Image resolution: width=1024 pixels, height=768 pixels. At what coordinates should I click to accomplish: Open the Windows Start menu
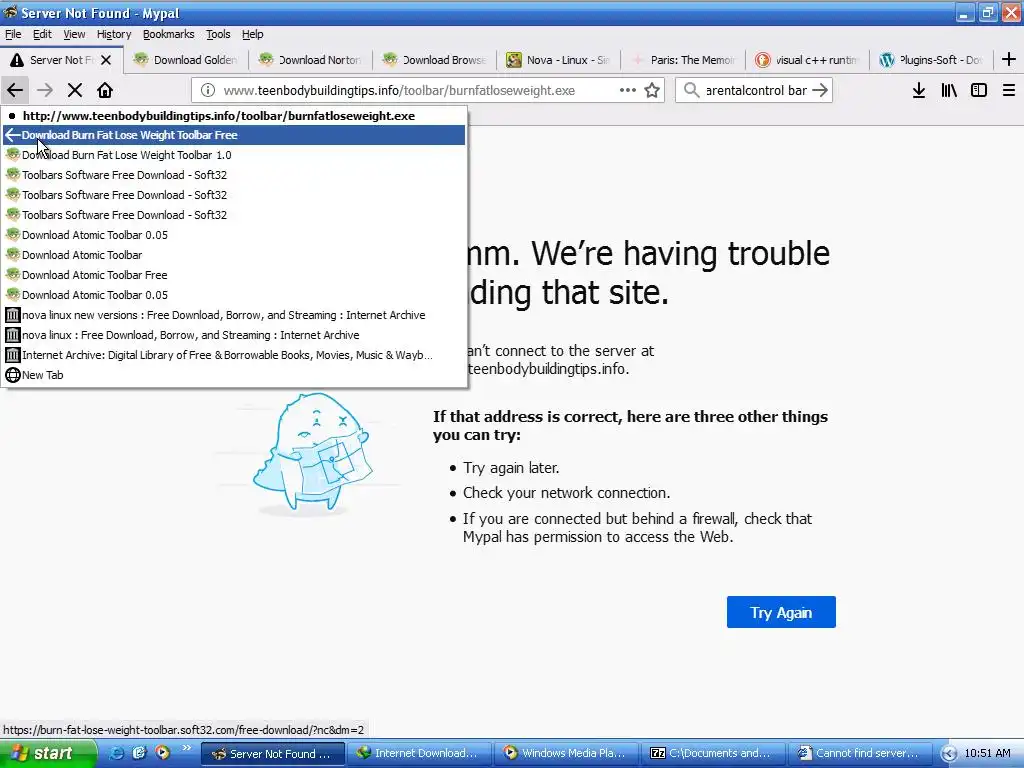click(48, 753)
